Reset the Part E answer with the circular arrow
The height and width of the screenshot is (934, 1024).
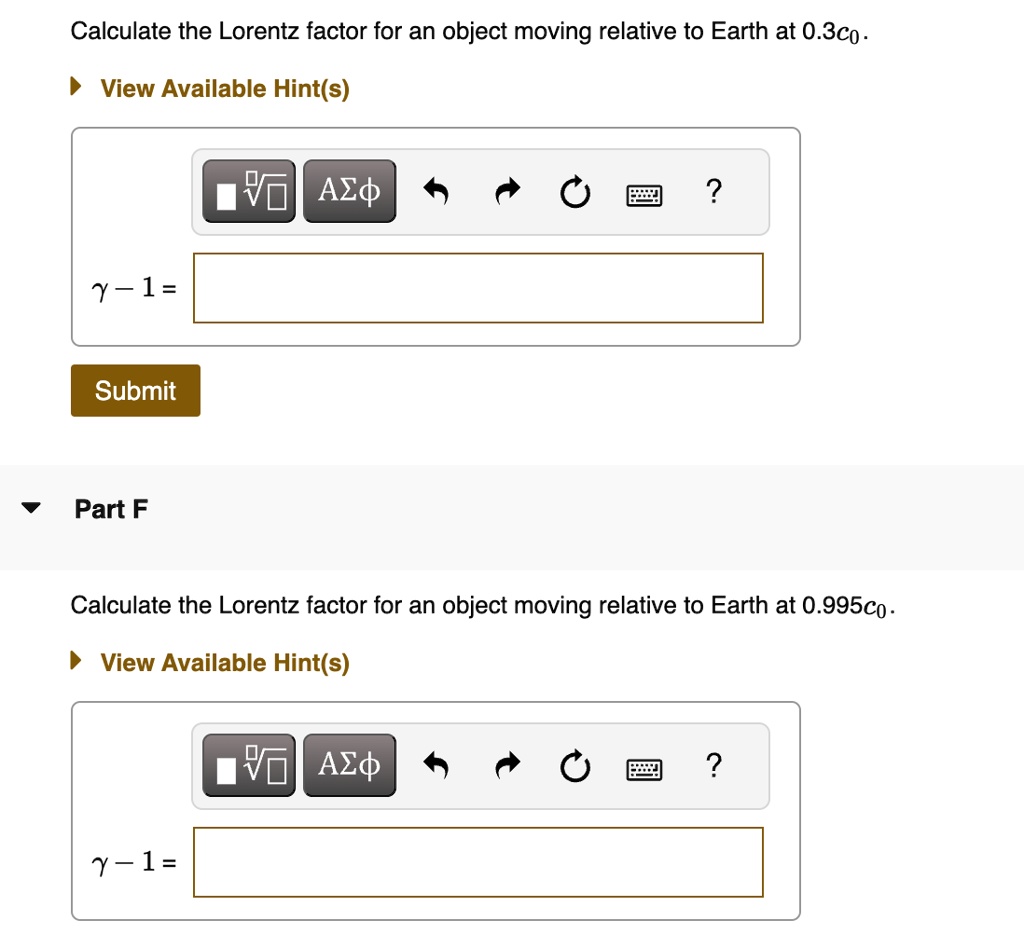574,190
